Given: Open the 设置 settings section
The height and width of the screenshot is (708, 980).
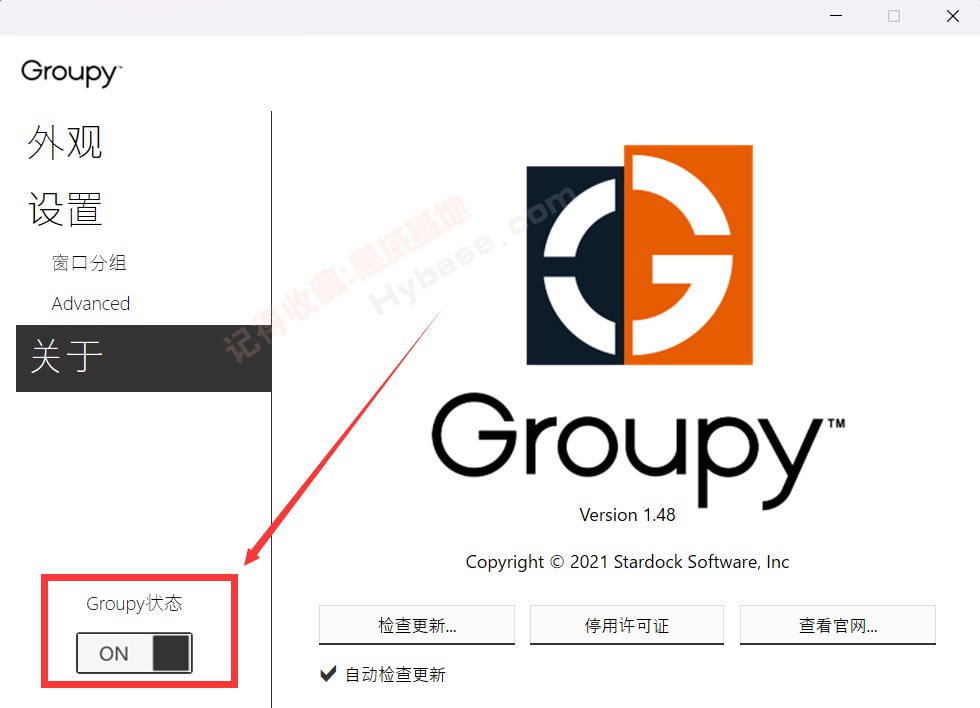Looking at the screenshot, I should pyautogui.click(x=65, y=209).
